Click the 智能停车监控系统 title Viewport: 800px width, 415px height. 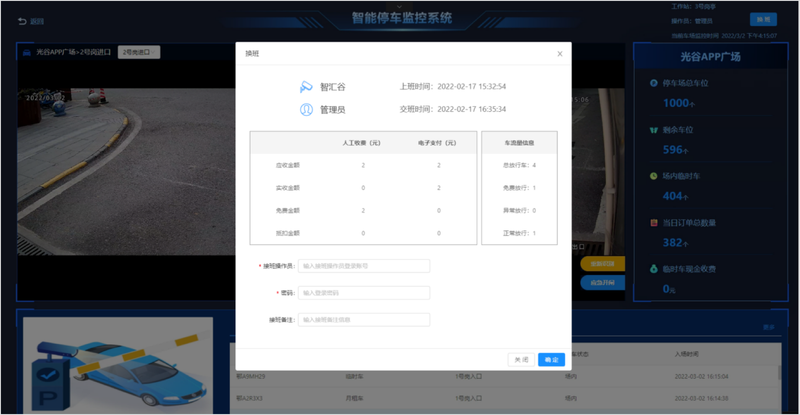click(402, 18)
